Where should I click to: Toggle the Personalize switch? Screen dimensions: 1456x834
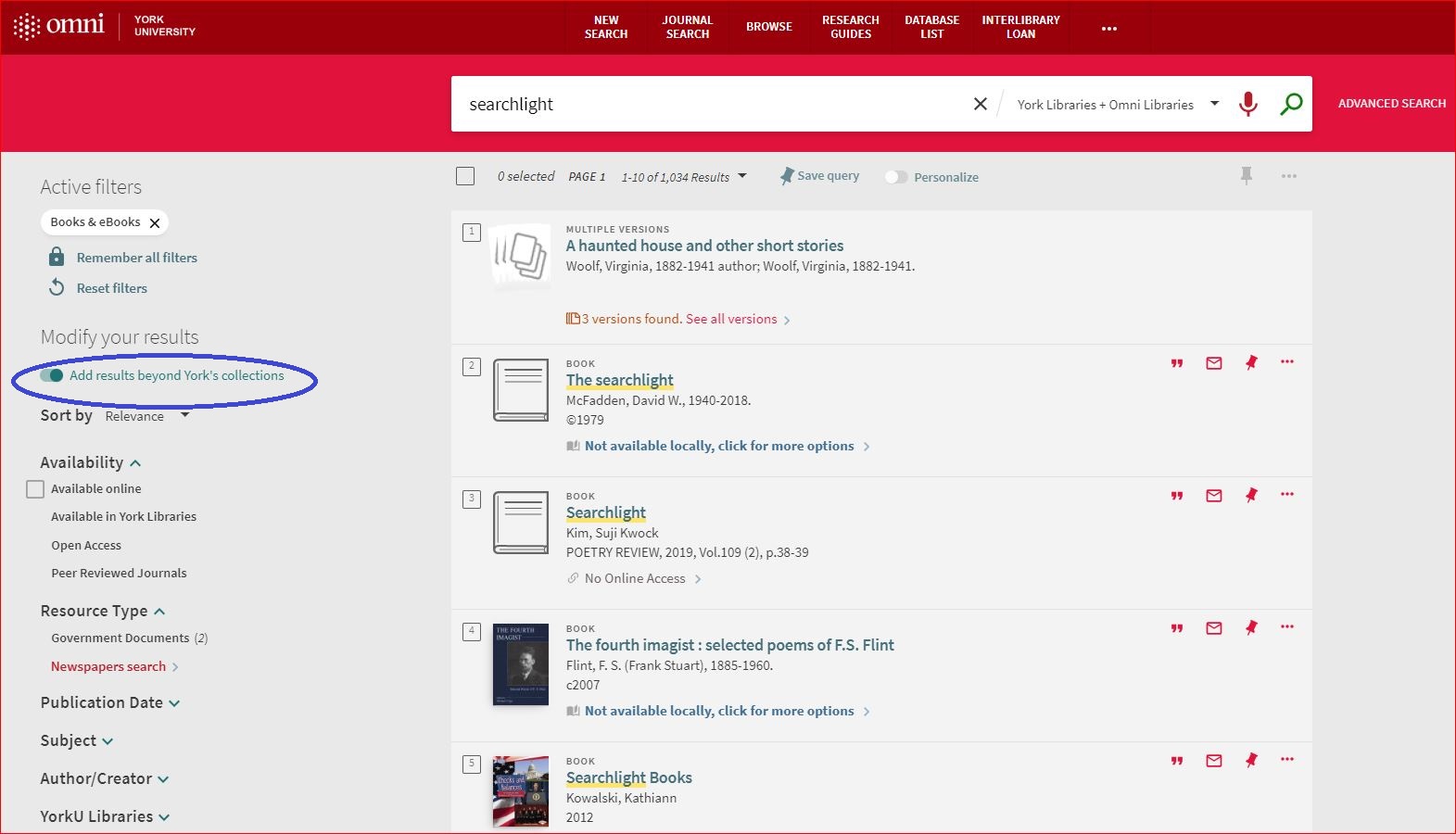click(x=895, y=177)
